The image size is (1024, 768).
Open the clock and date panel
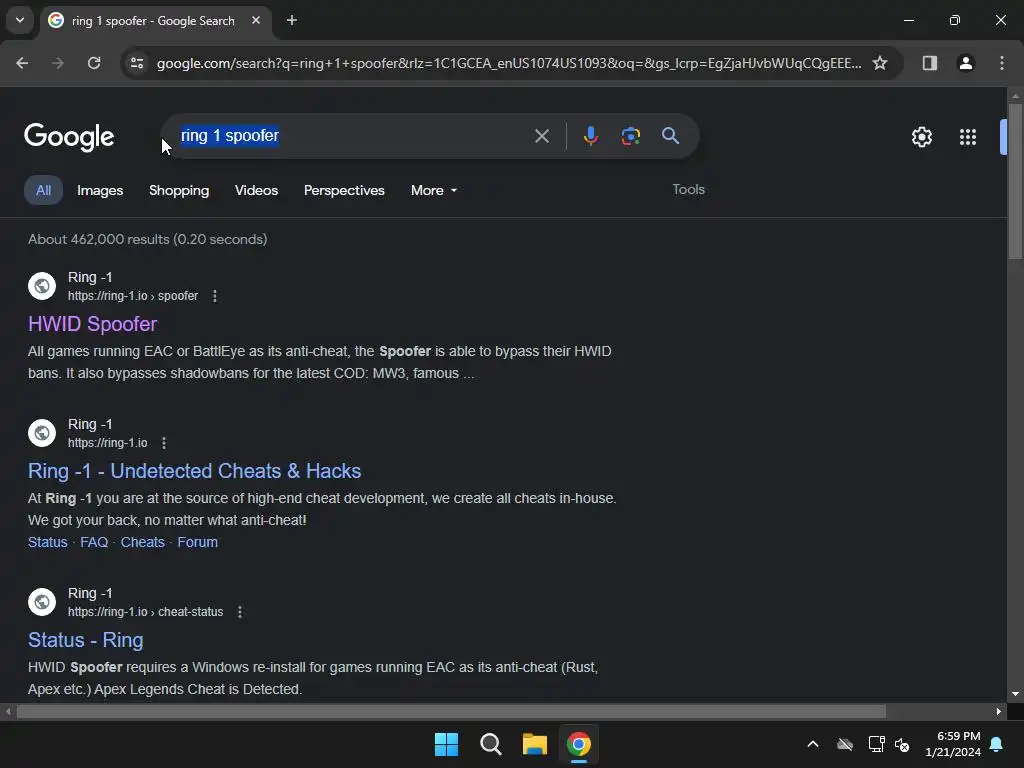(953, 744)
